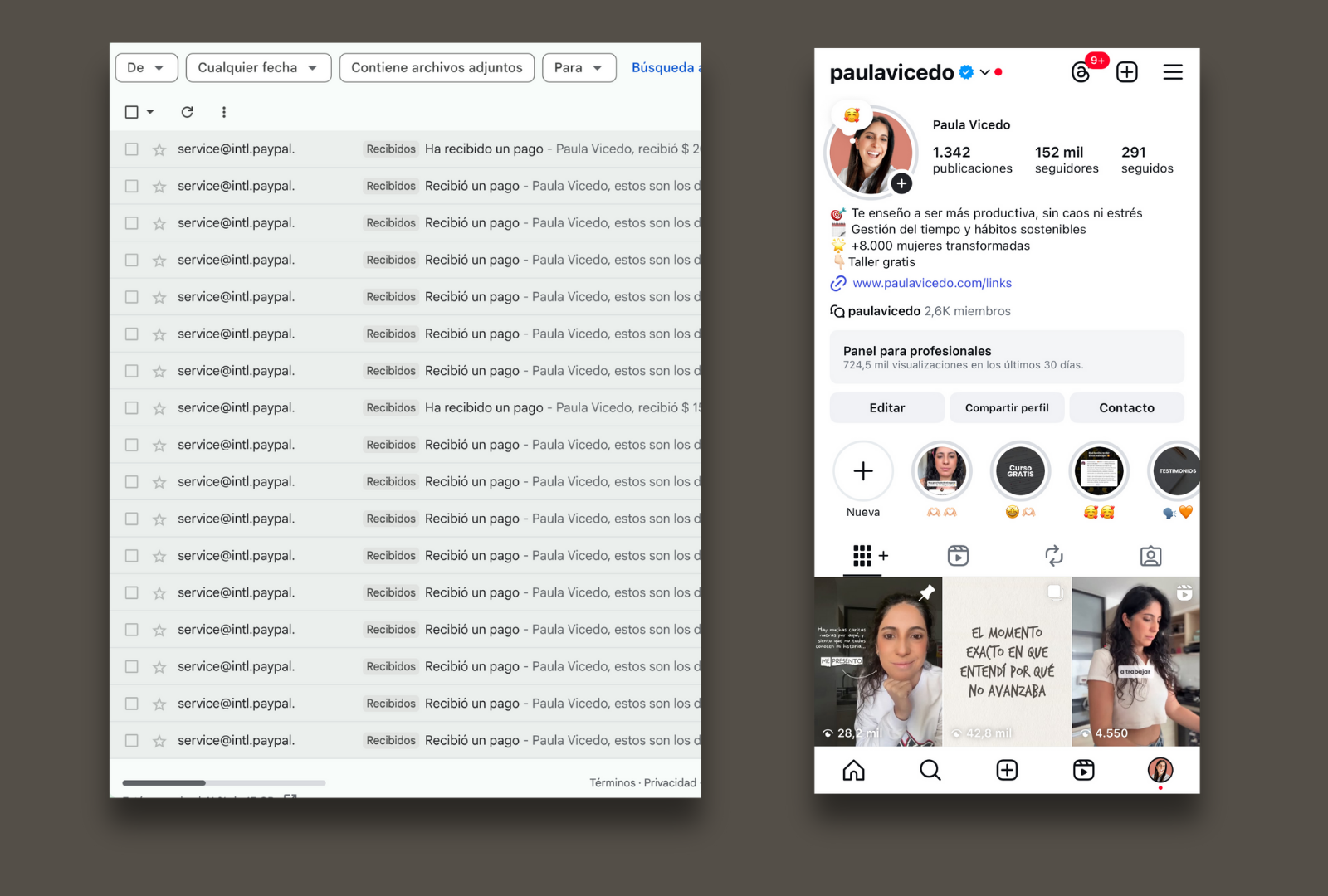This screenshot has height=896, width=1328.
Task: Star the 'Ha recibido un pago $ 15' email
Action: [x=159, y=408]
